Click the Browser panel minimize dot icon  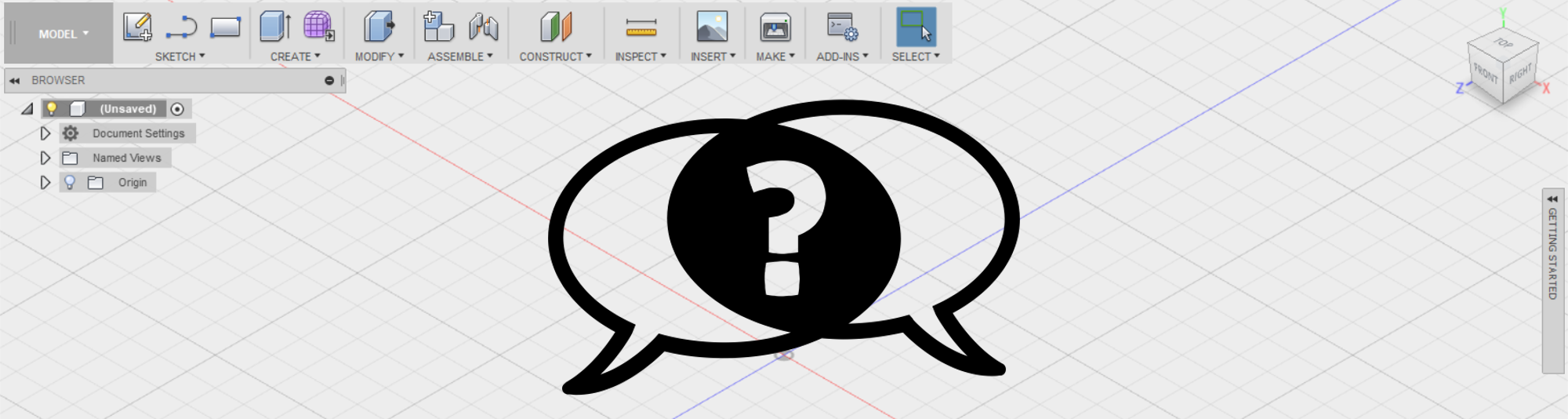coord(329,80)
